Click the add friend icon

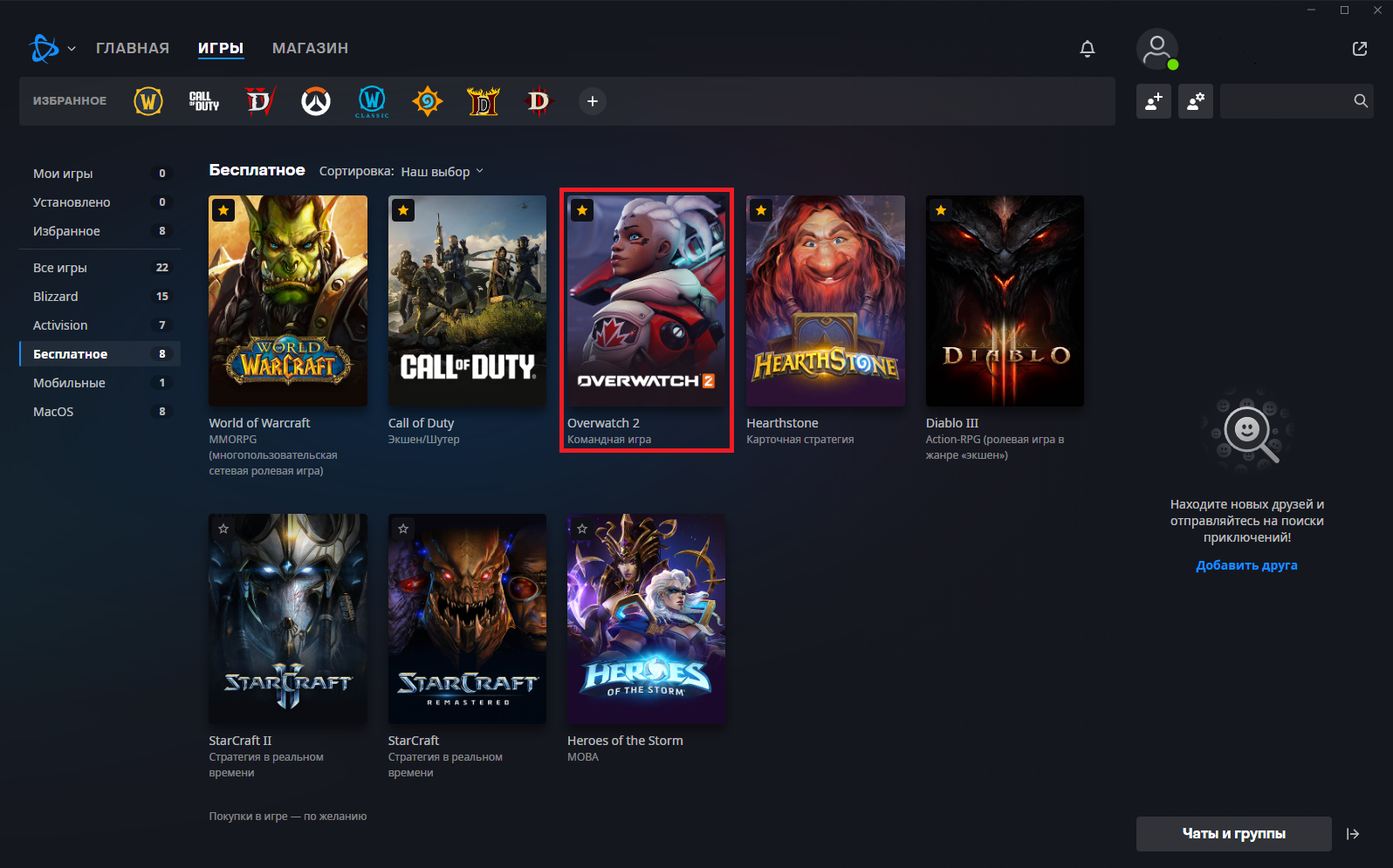[1153, 101]
